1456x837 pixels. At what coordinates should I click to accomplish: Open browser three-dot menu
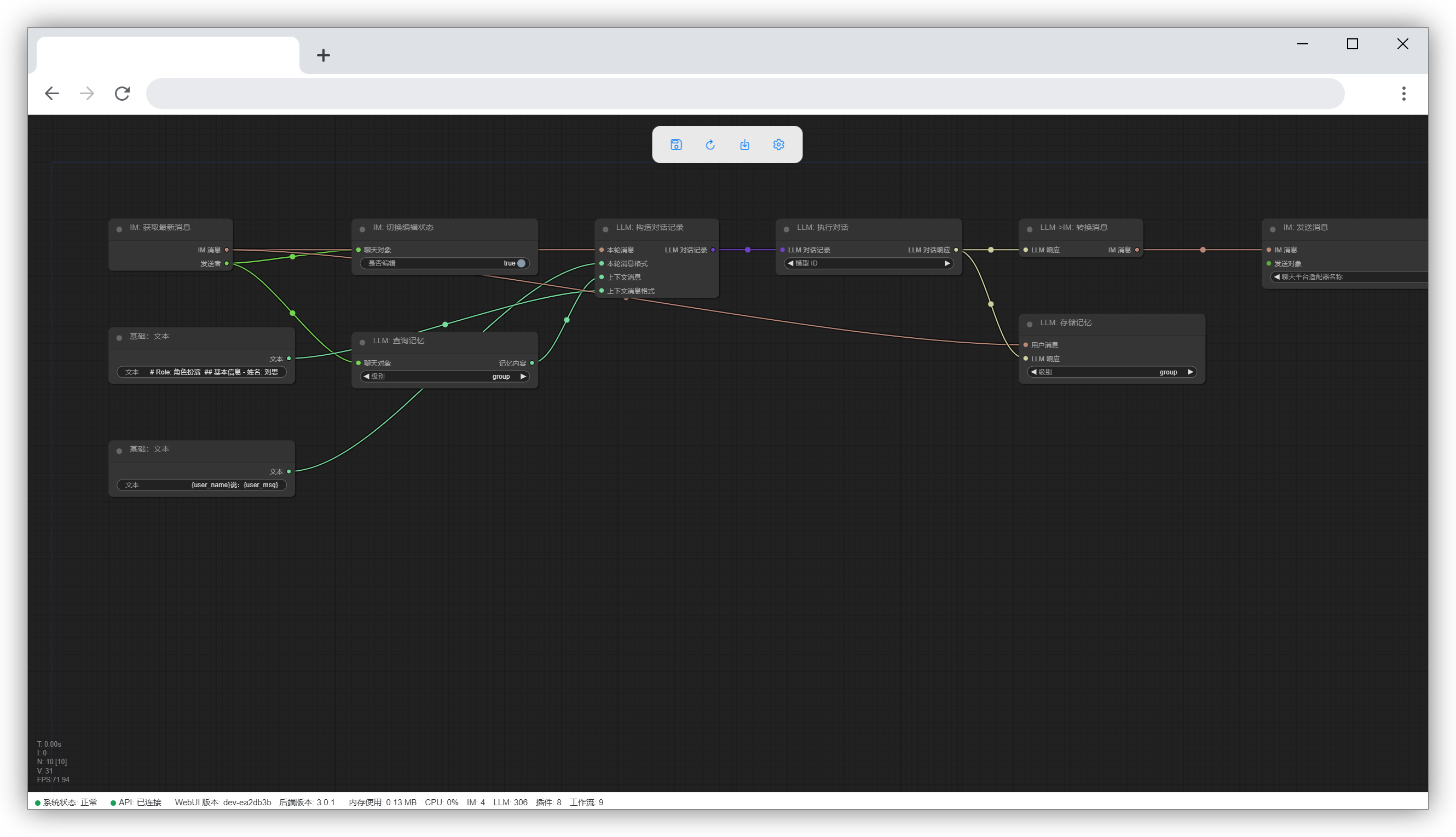tap(1403, 94)
